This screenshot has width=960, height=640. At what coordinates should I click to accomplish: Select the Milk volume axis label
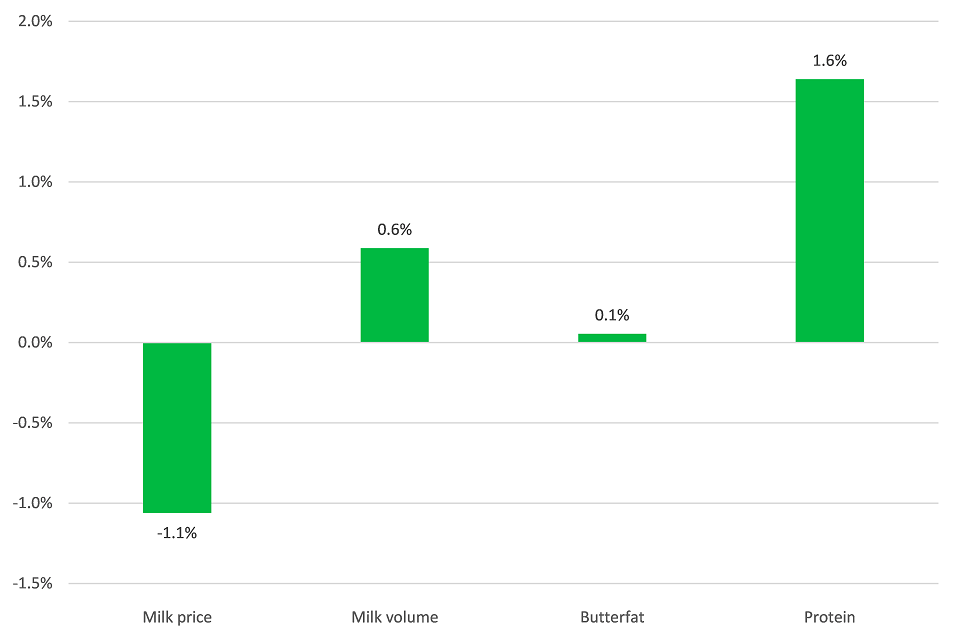394,617
